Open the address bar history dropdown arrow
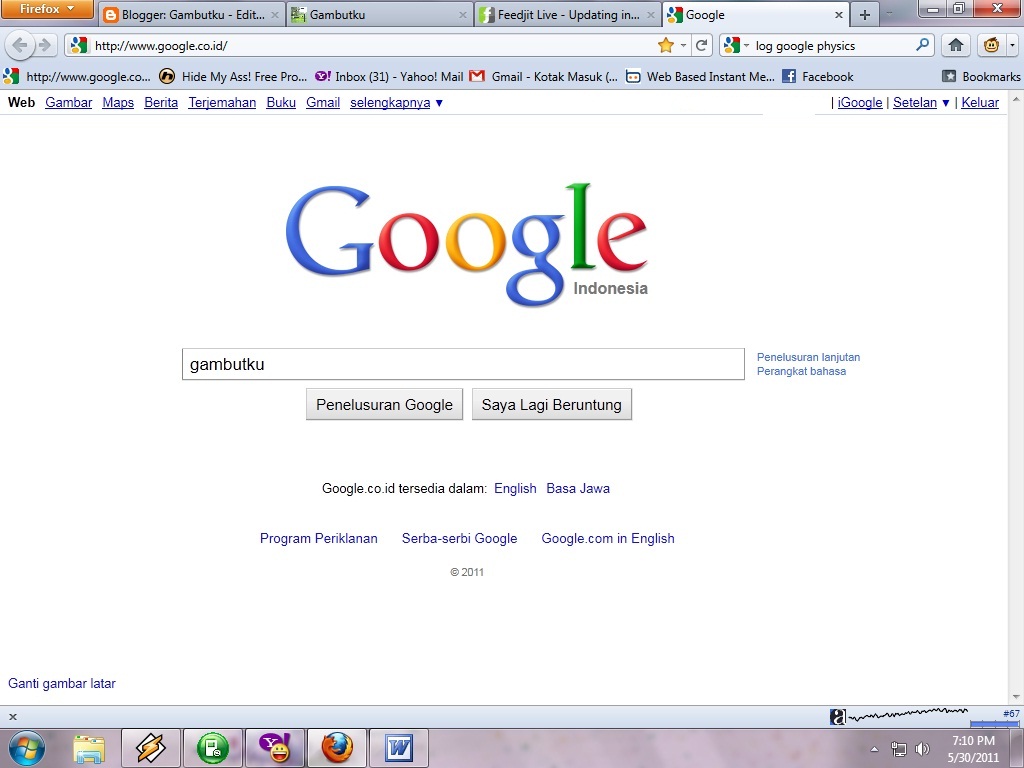Screen dimensions: 1024x768 click(x=683, y=45)
